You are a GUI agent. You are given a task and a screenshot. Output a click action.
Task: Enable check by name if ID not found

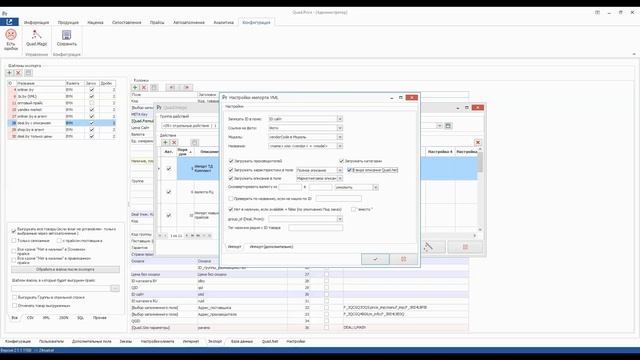231,198
